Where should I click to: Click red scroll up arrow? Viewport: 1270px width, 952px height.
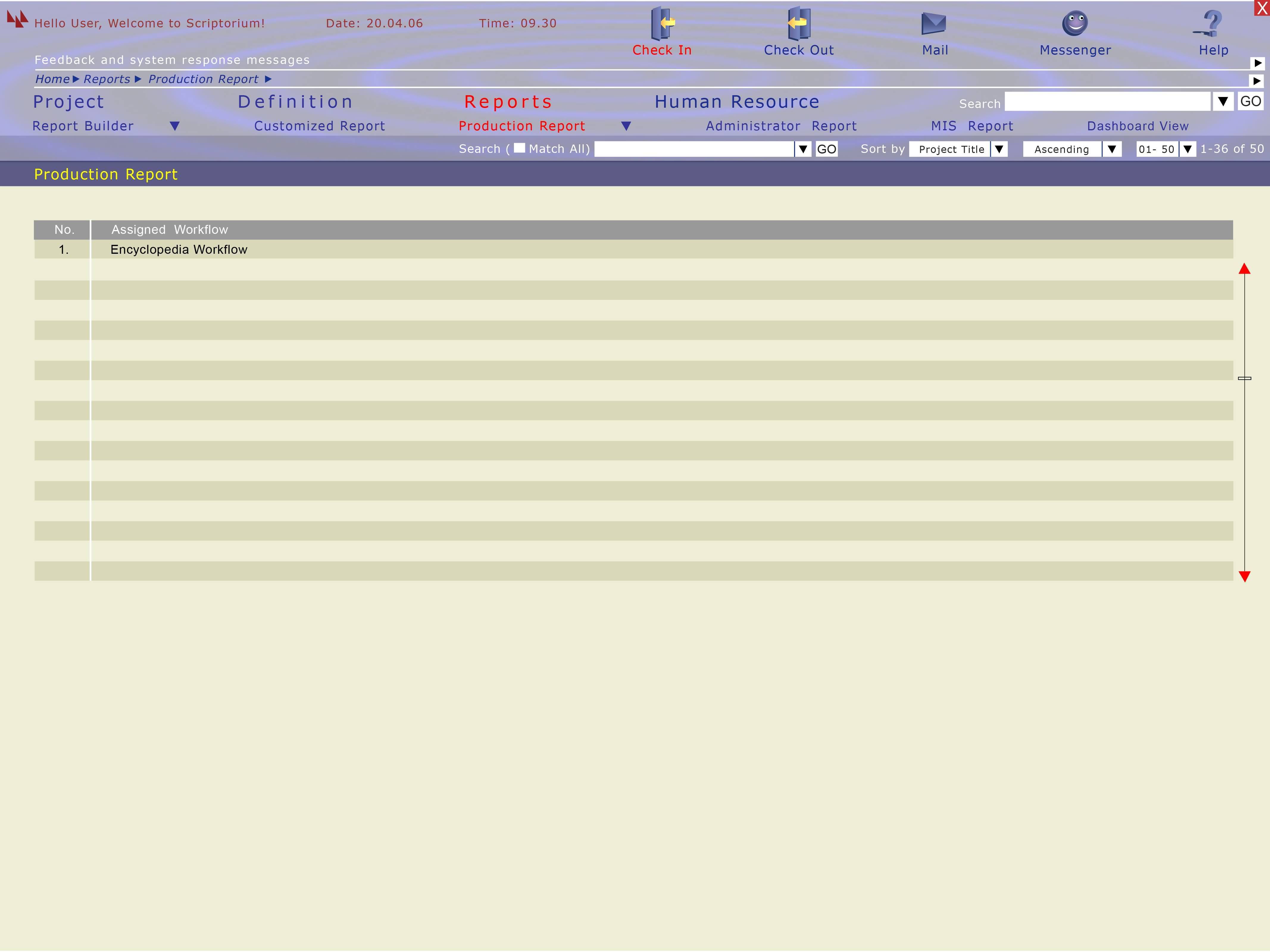pos(1244,269)
